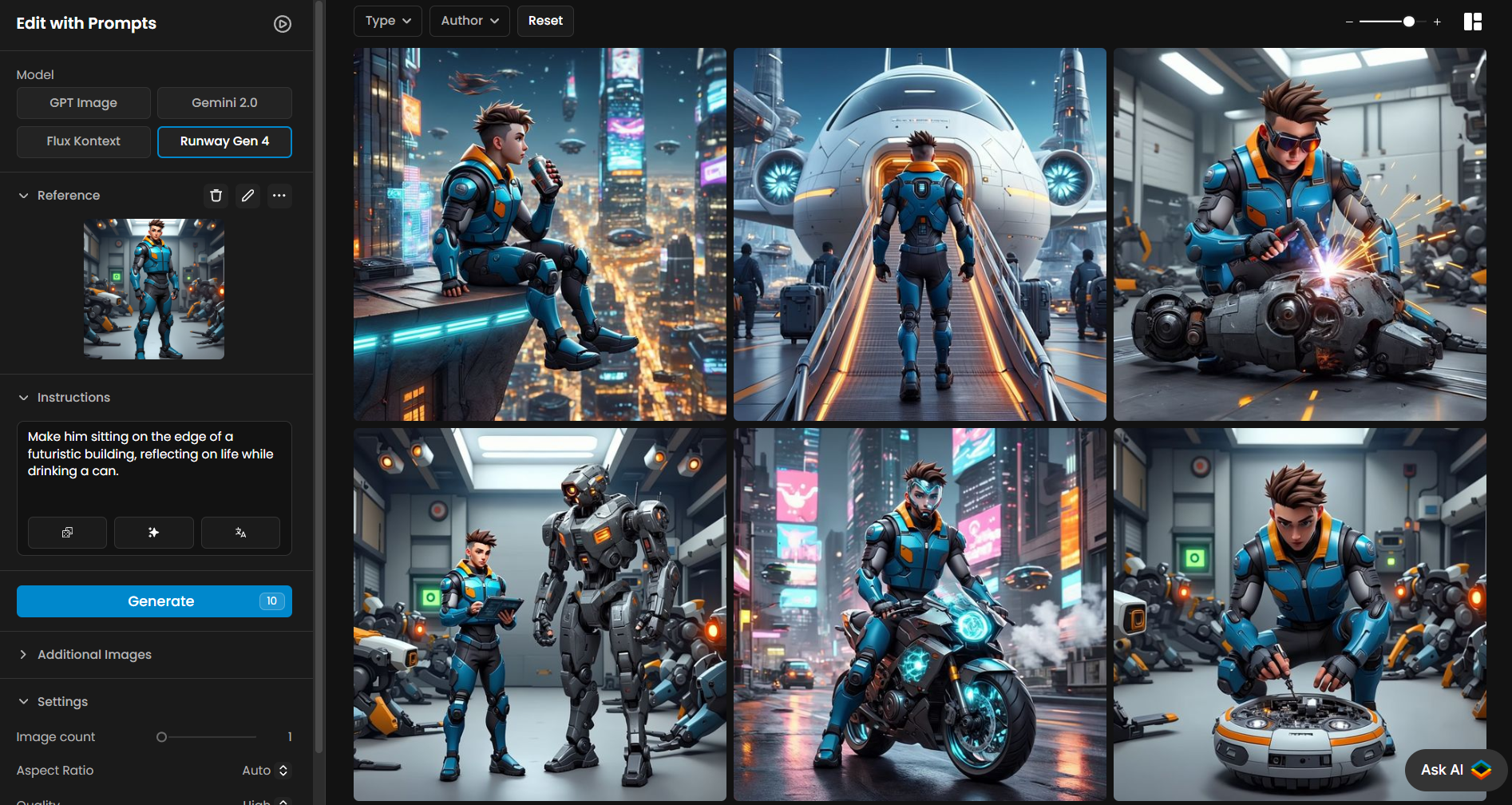Select the Gemini 2.0 model

(x=224, y=103)
